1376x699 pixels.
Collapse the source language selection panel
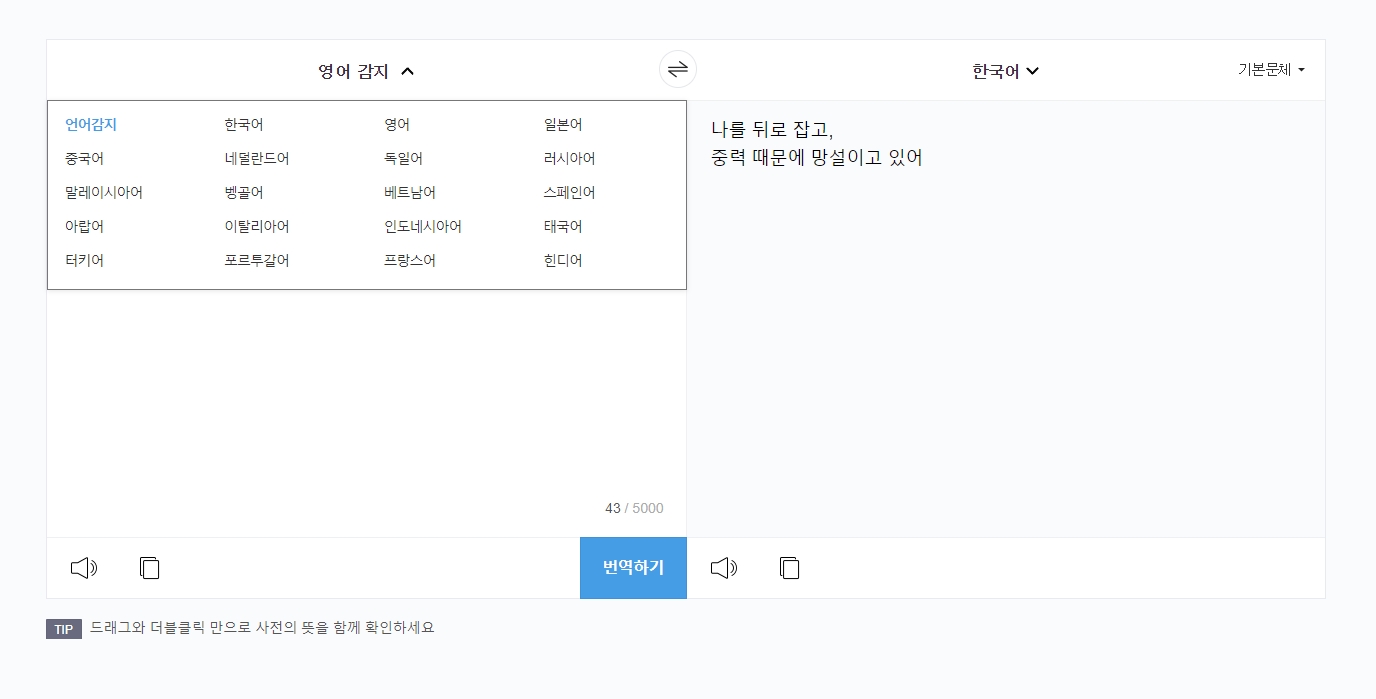point(366,70)
